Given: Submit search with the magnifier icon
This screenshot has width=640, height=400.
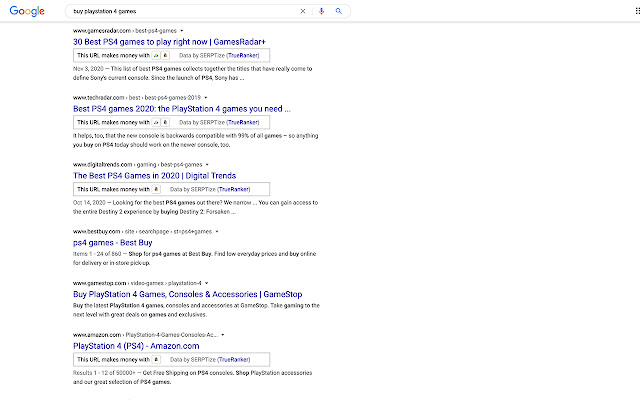Looking at the screenshot, I should 339,11.
